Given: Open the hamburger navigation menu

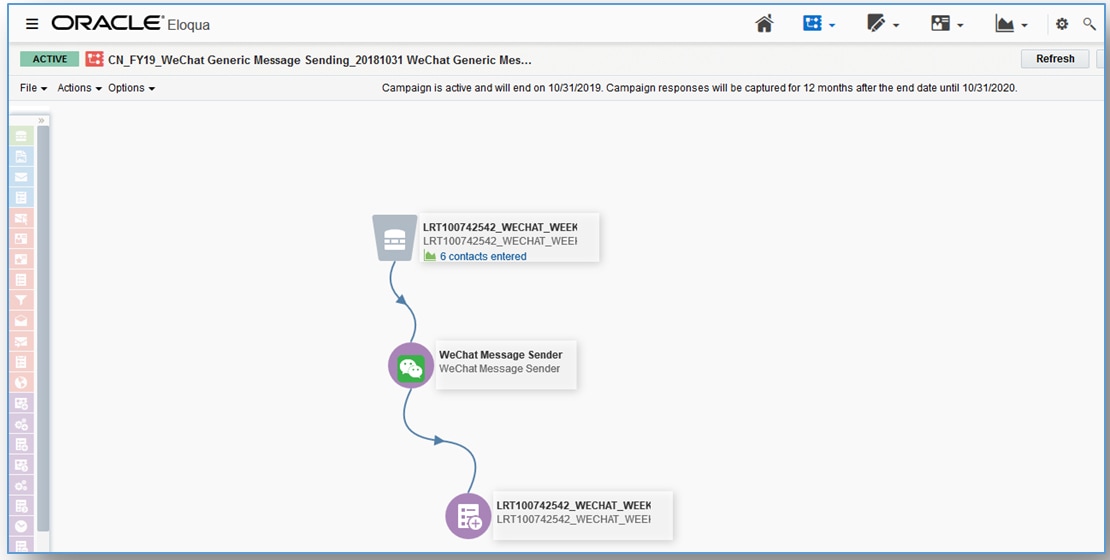Looking at the screenshot, I should [32, 24].
